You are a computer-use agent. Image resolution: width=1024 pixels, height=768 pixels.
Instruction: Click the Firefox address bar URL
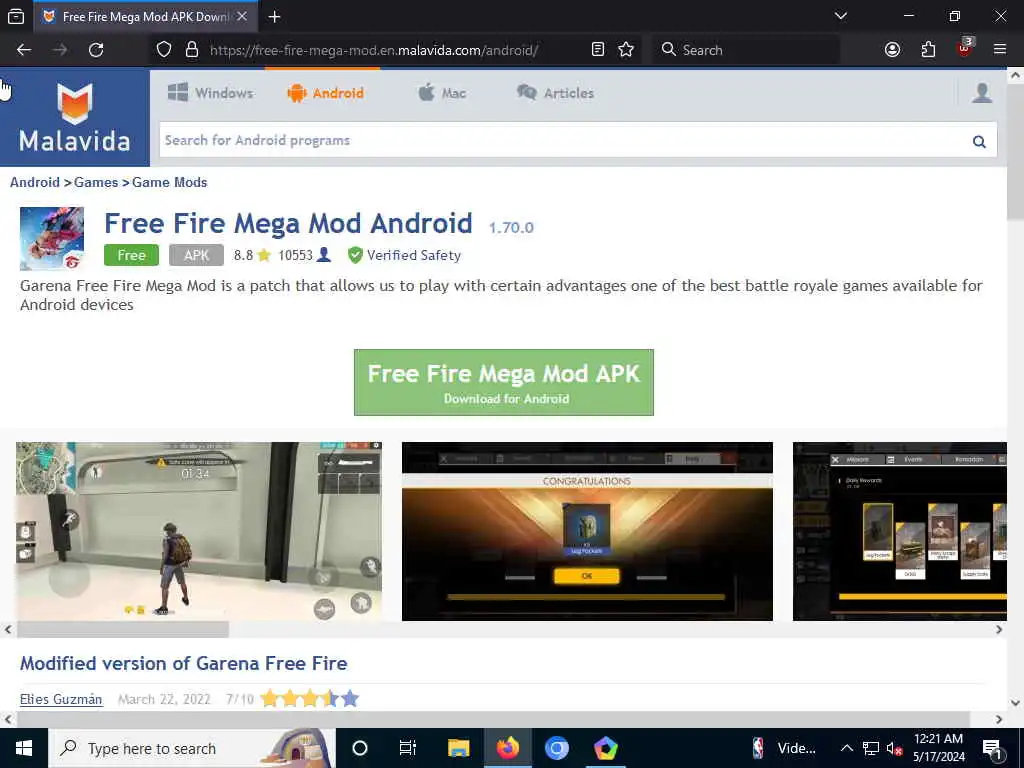(x=374, y=50)
